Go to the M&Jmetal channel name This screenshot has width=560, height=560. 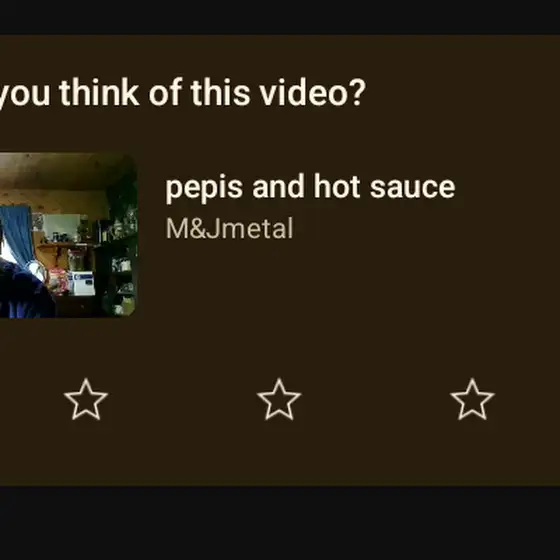point(229,229)
